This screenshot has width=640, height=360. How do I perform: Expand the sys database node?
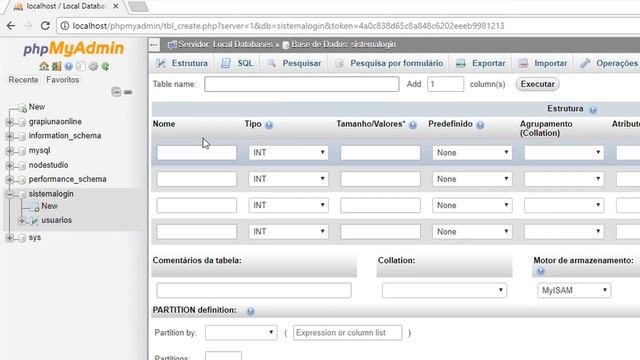point(9,238)
